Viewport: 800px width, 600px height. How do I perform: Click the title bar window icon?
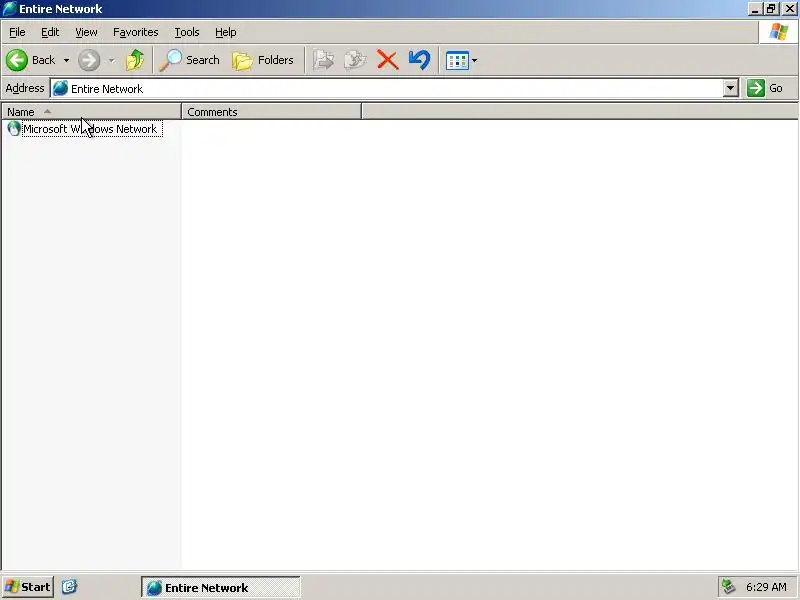[x=9, y=9]
